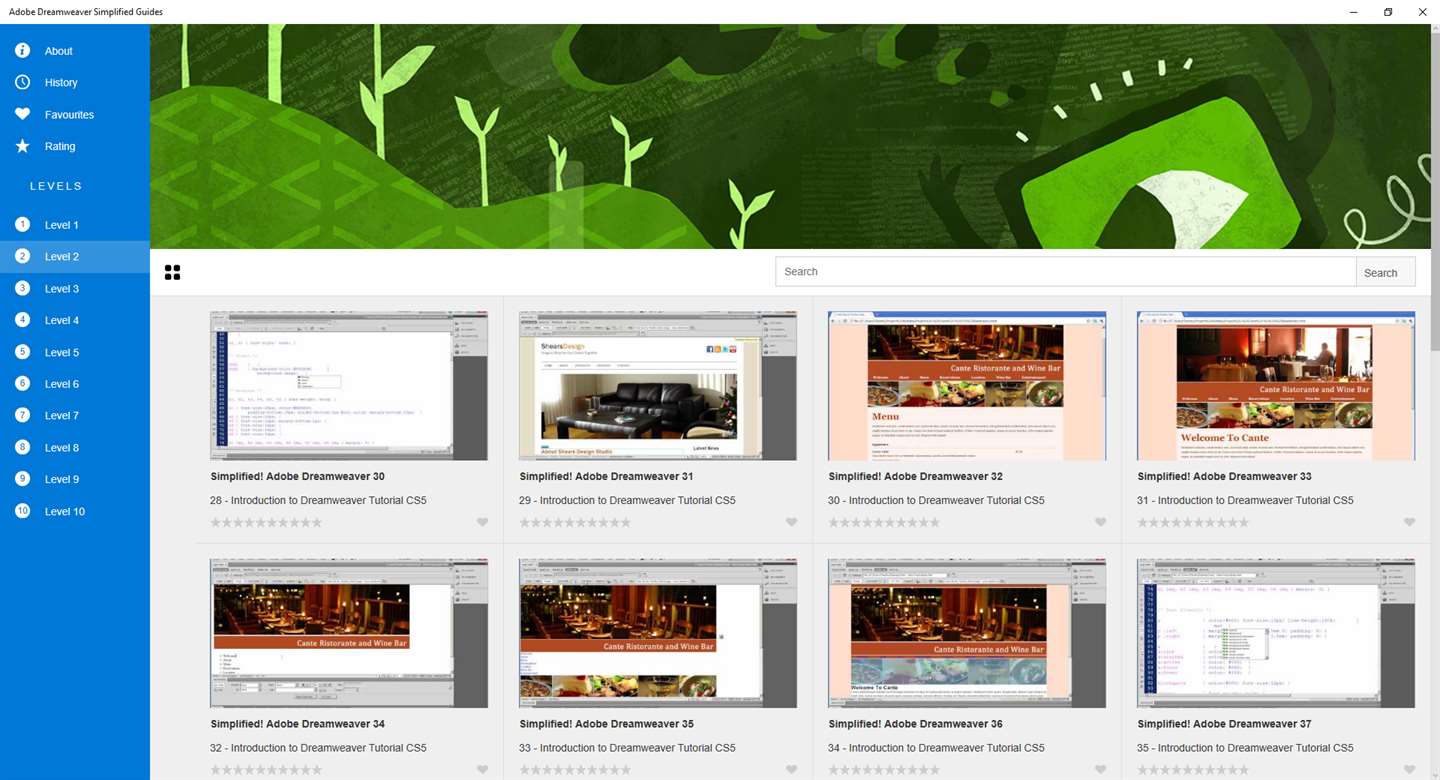Click '29 - Introduction to Dreamweaver Tutorial CS5'
Viewport: 1440px width, 780px height.
tap(628, 500)
